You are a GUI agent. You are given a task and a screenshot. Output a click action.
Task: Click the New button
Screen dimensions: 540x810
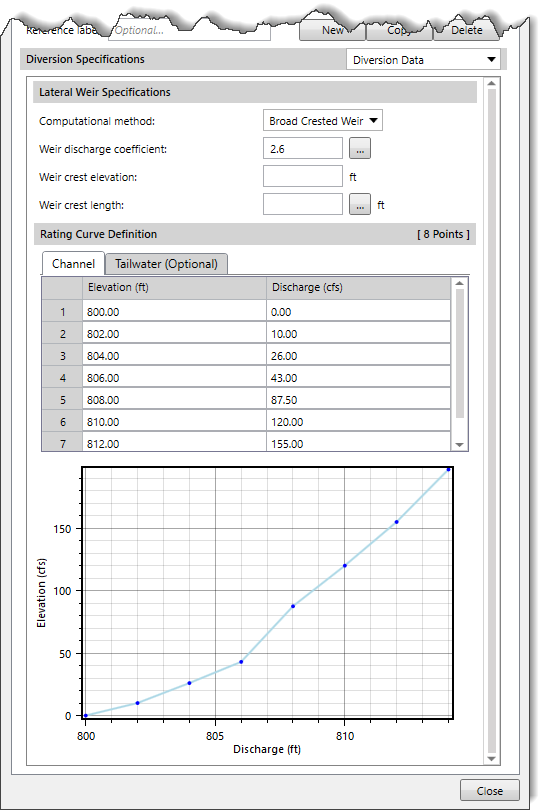pyautogui.click(x=332, y=30)
